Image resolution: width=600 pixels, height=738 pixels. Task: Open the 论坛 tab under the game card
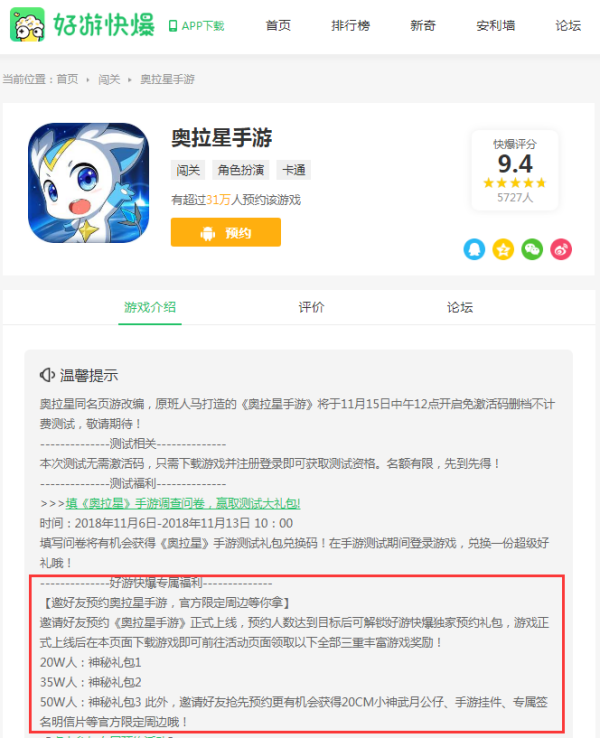point(460,307)
